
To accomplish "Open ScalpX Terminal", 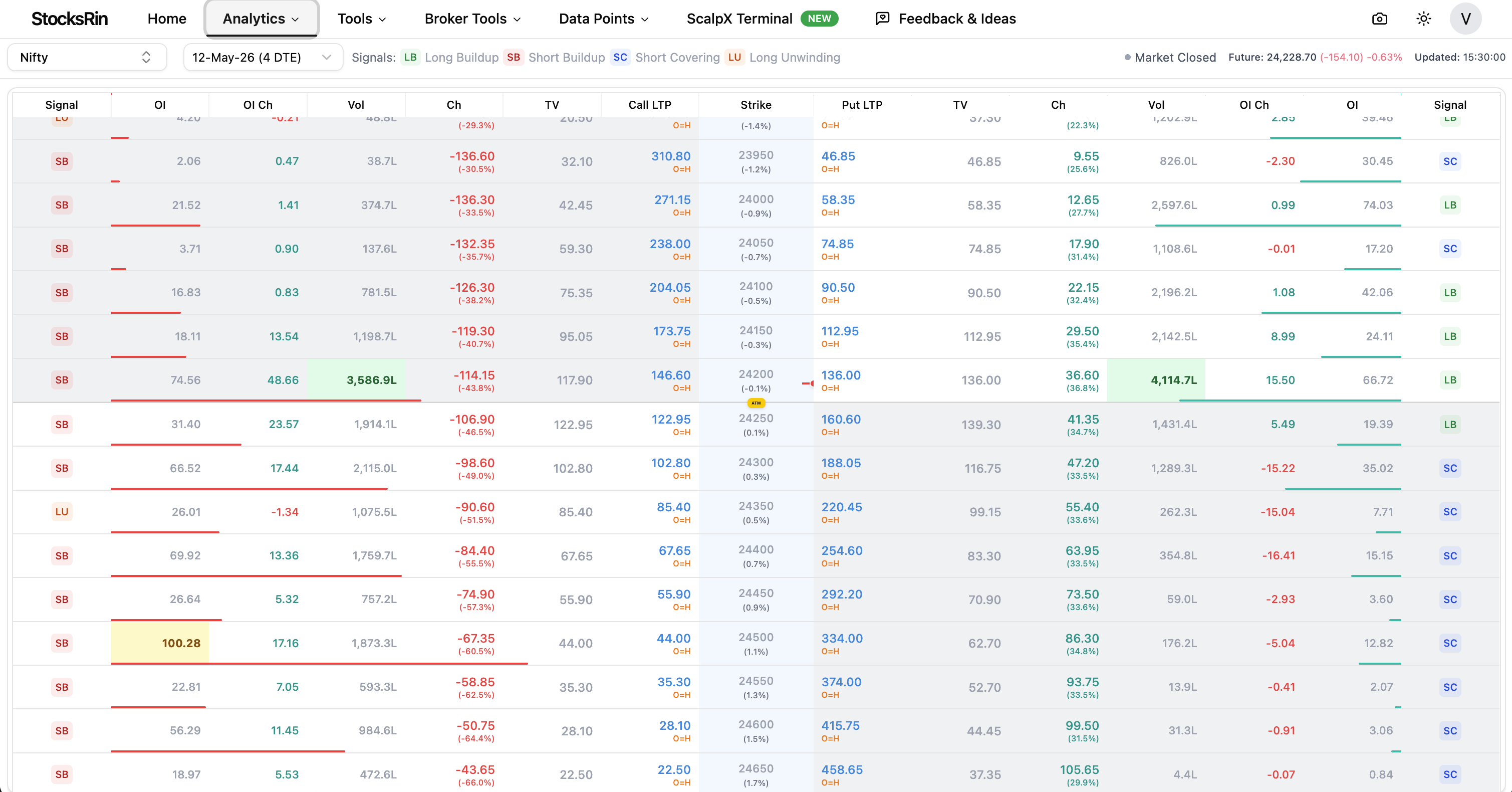I will click(x=739, y=19).
